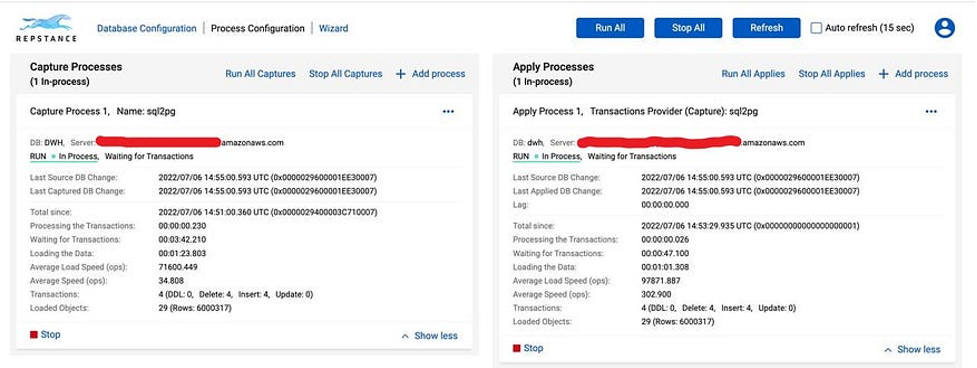Select Process Configuration tab
Viewport: 977px width, 368px height.
(257, 28)
